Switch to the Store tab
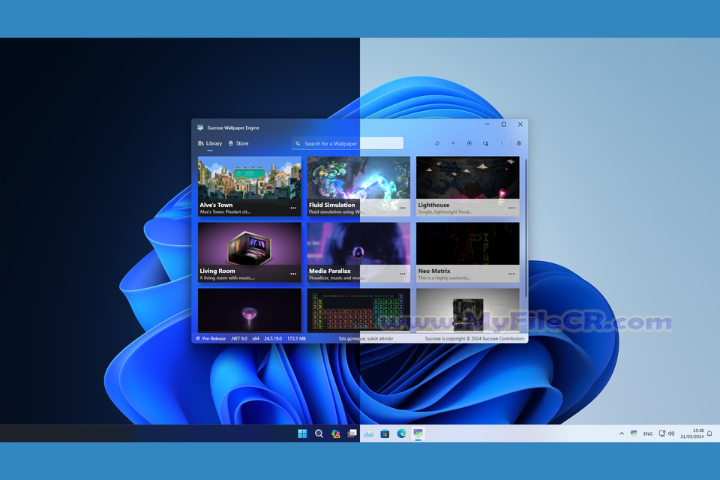The height and width of the screenshot is (480, 720). click(238, 143)
